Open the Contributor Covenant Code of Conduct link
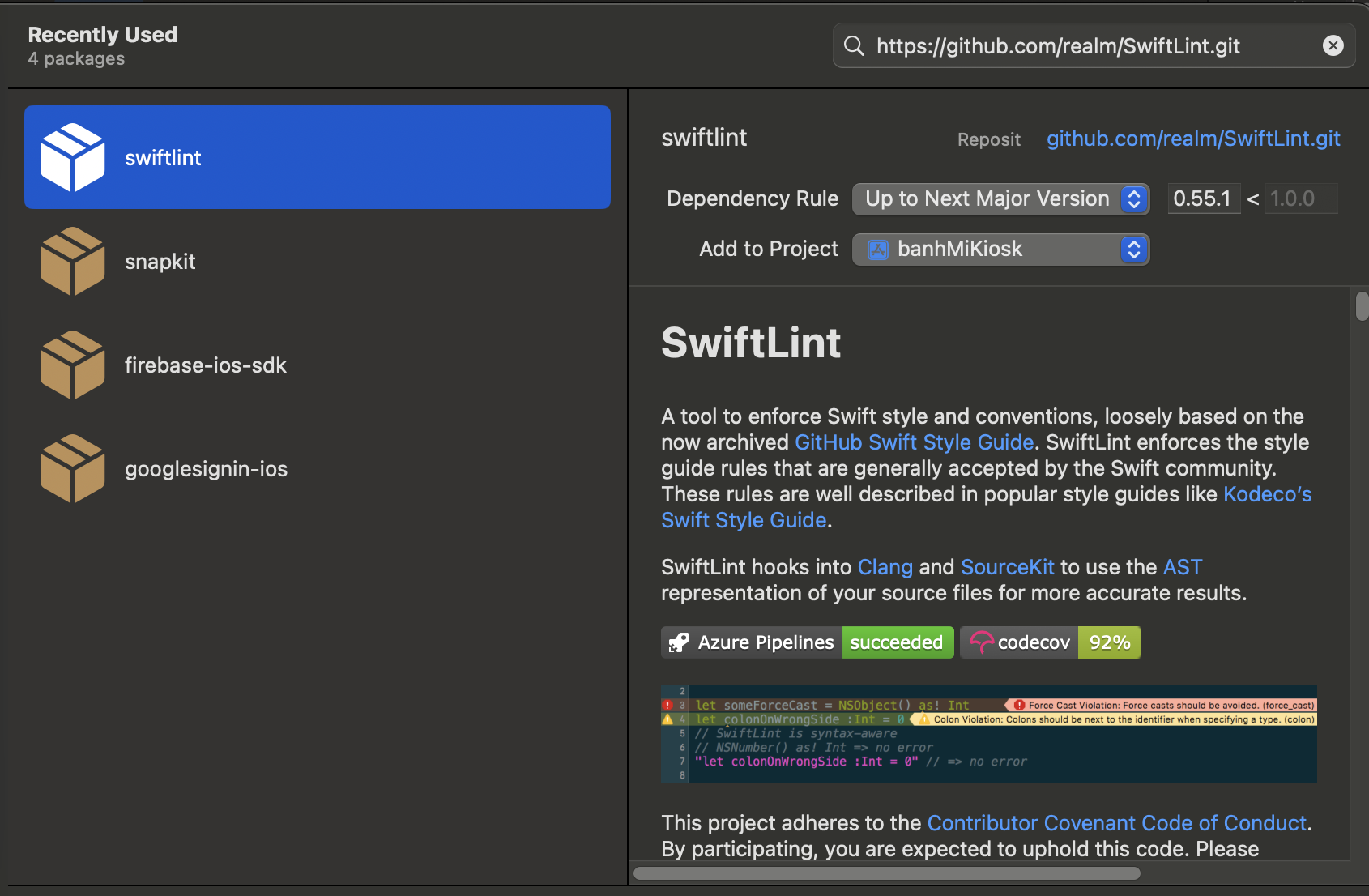This screenshot has height=896, width=1369. pyautogui.click(x=1117, y=823)
